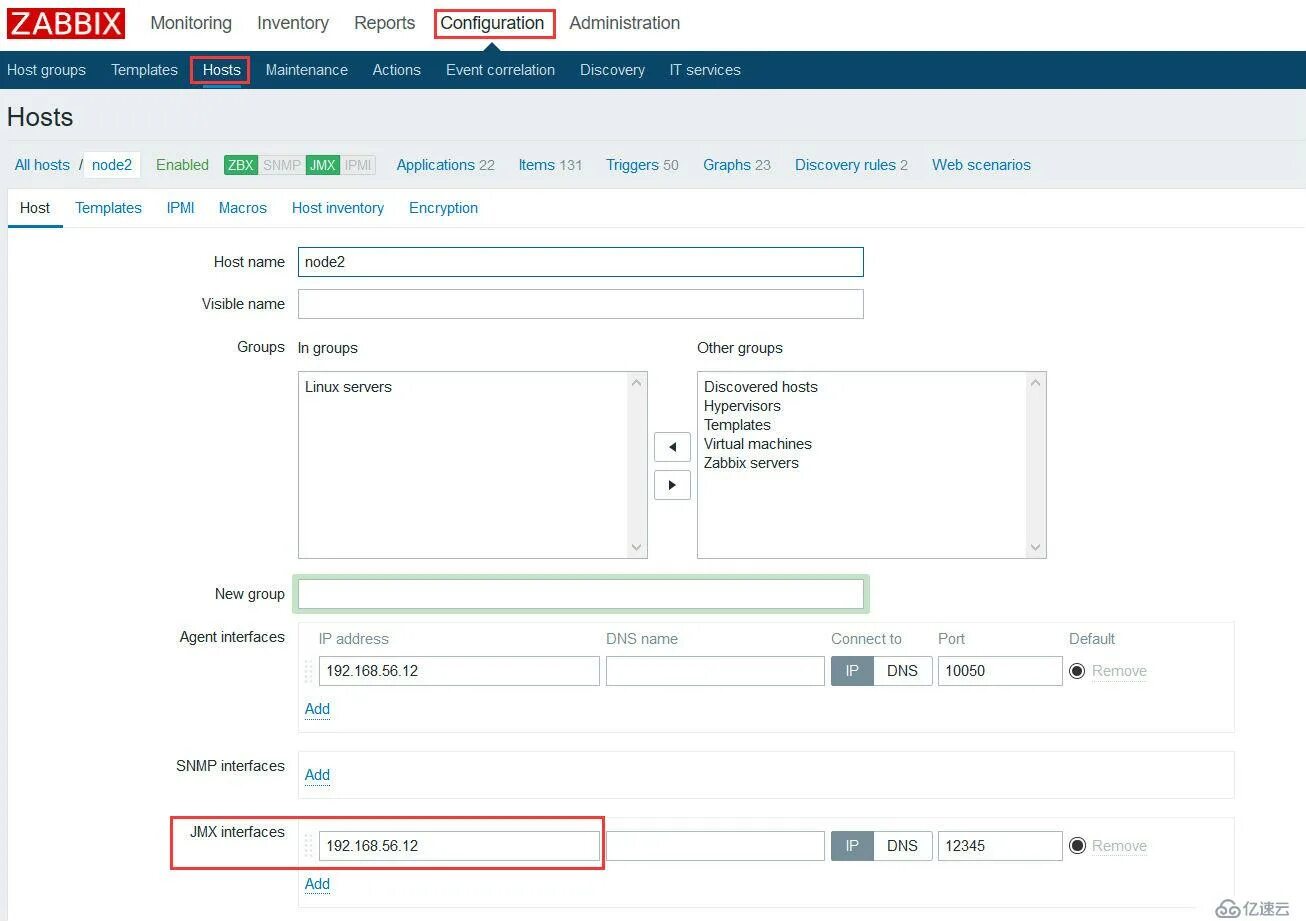The width and height of the screenshot is (1306, 921).
Task: Edit Agent interface IP address field
Action: (459, 671)
